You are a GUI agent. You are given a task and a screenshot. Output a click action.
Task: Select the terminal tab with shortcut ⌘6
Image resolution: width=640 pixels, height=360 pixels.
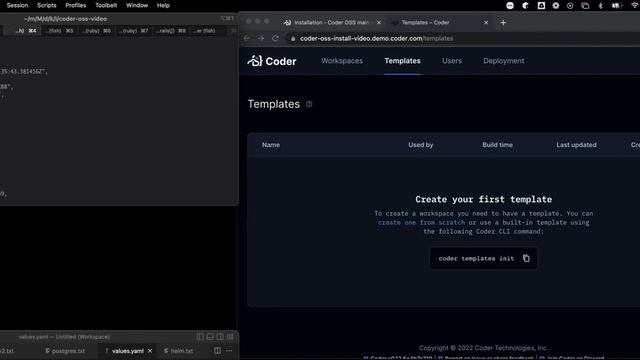(x=96, y=31)
